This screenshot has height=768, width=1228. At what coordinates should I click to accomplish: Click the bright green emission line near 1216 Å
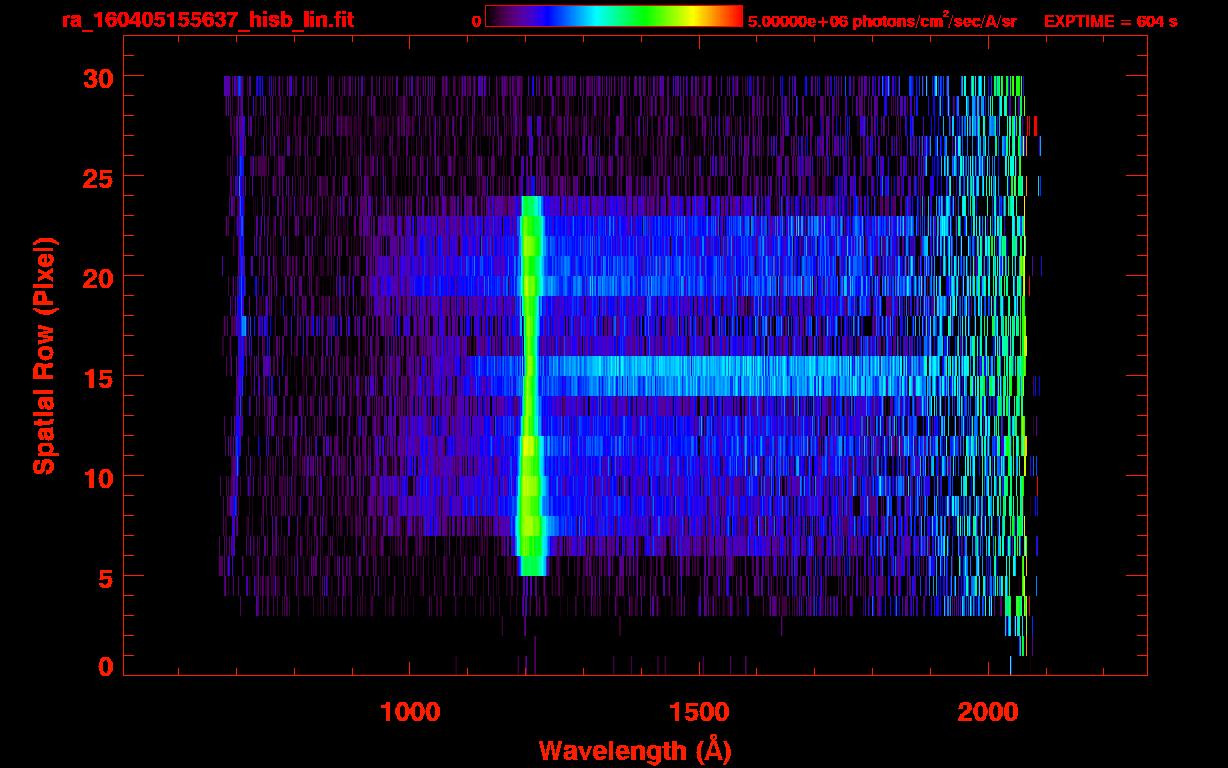click(x=531, y=385)
